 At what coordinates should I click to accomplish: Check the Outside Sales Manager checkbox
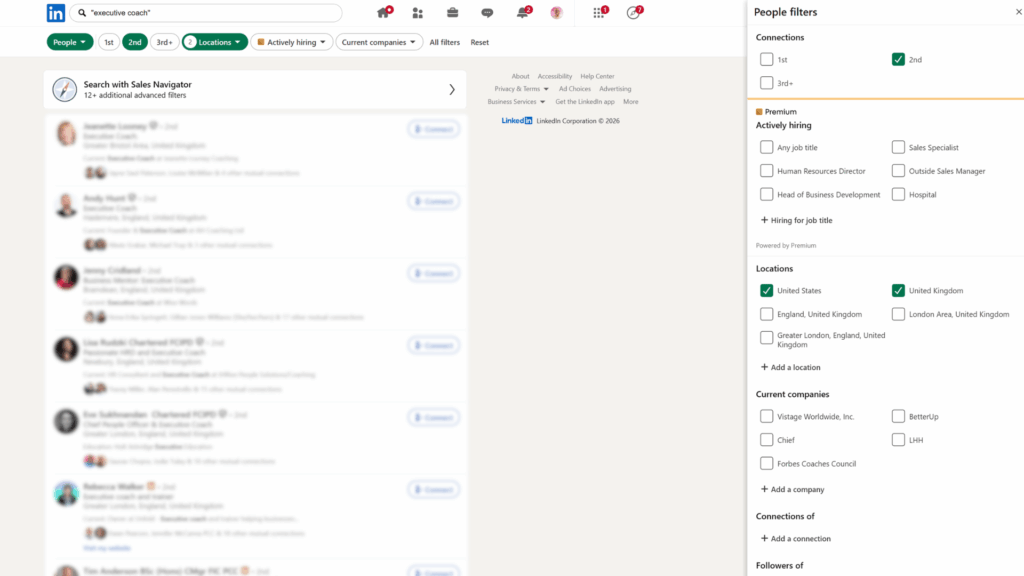(899, 171)
